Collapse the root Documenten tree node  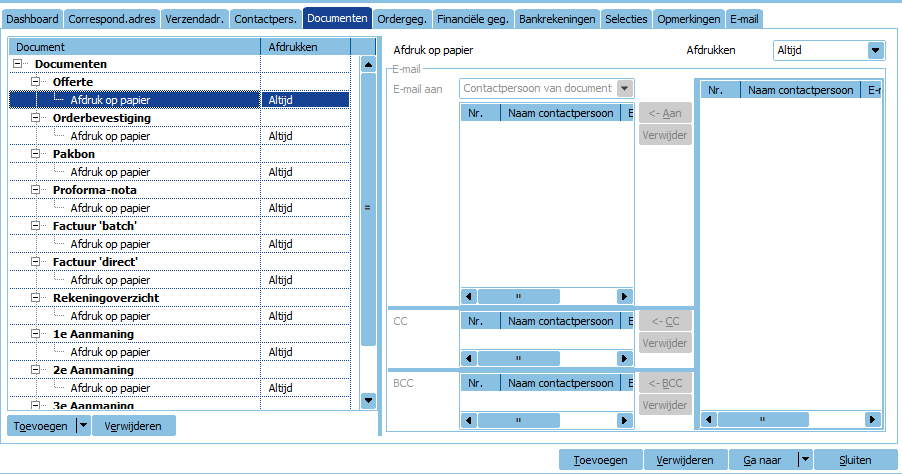coord(19,64)
